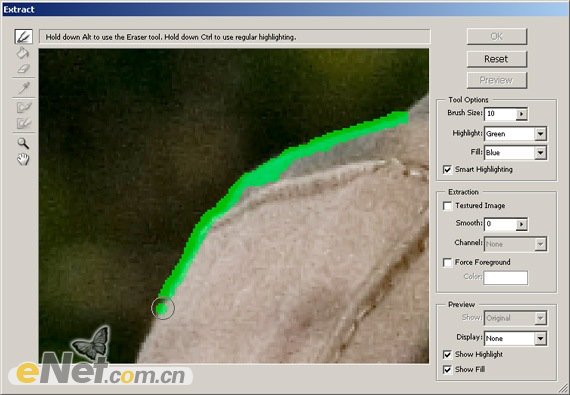Enable the Force Foreground checkbox
The width and height of the screenshot is (570, 395).
pos(447,262)
